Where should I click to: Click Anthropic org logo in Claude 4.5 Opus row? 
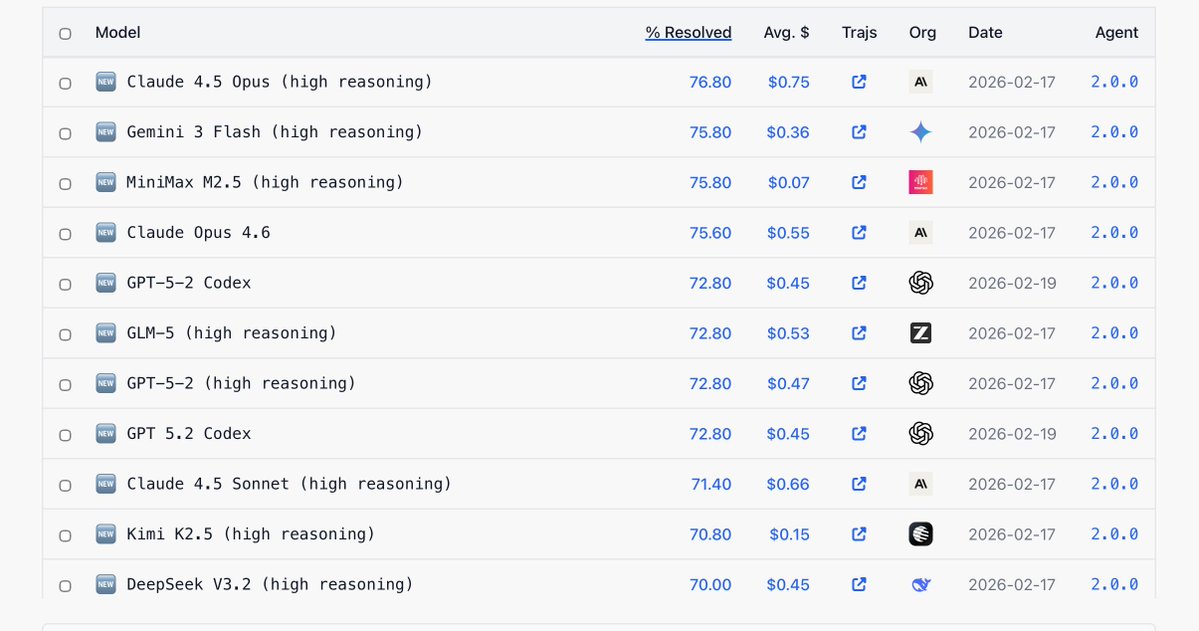click(x=921, y=82)
